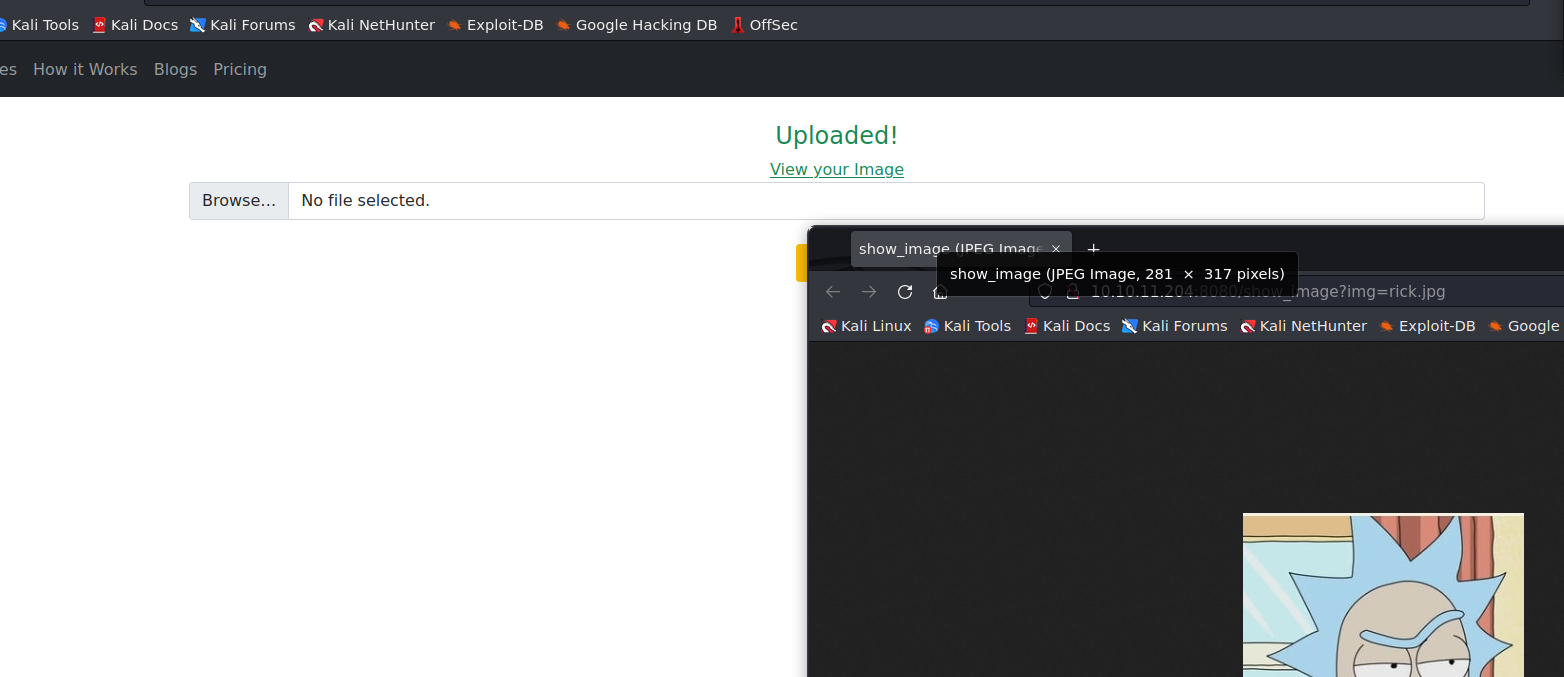1564x677 pixels.
Task: Click the home icon in front window
Action: tap(940, 291)
